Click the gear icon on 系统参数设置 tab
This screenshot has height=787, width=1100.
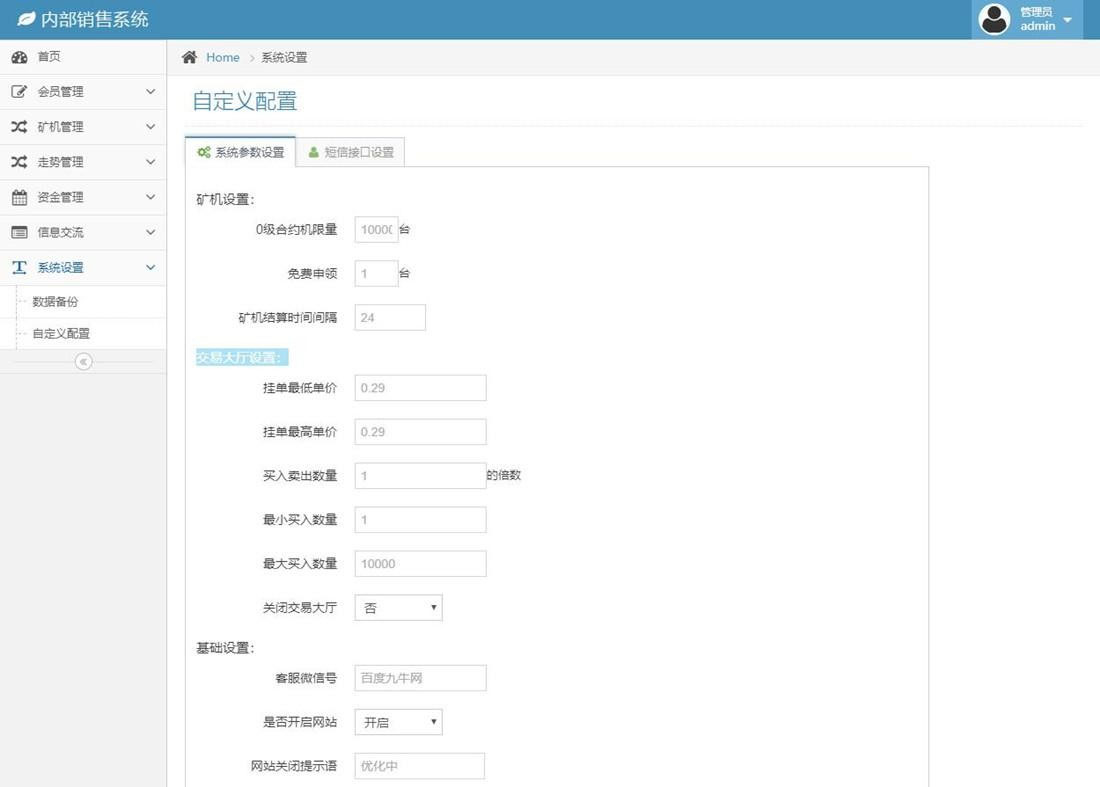[x=203, y=152]
